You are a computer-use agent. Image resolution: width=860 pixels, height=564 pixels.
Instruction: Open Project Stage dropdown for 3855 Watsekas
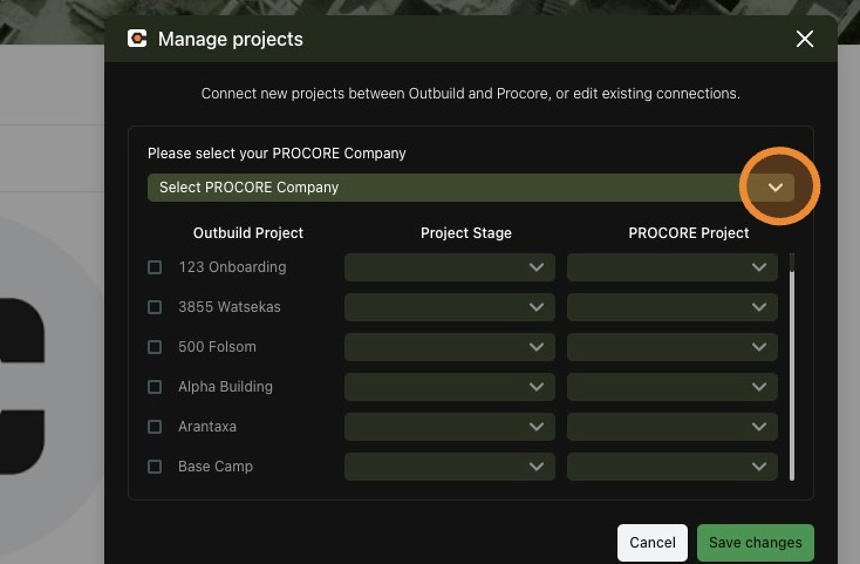point(450,307)
